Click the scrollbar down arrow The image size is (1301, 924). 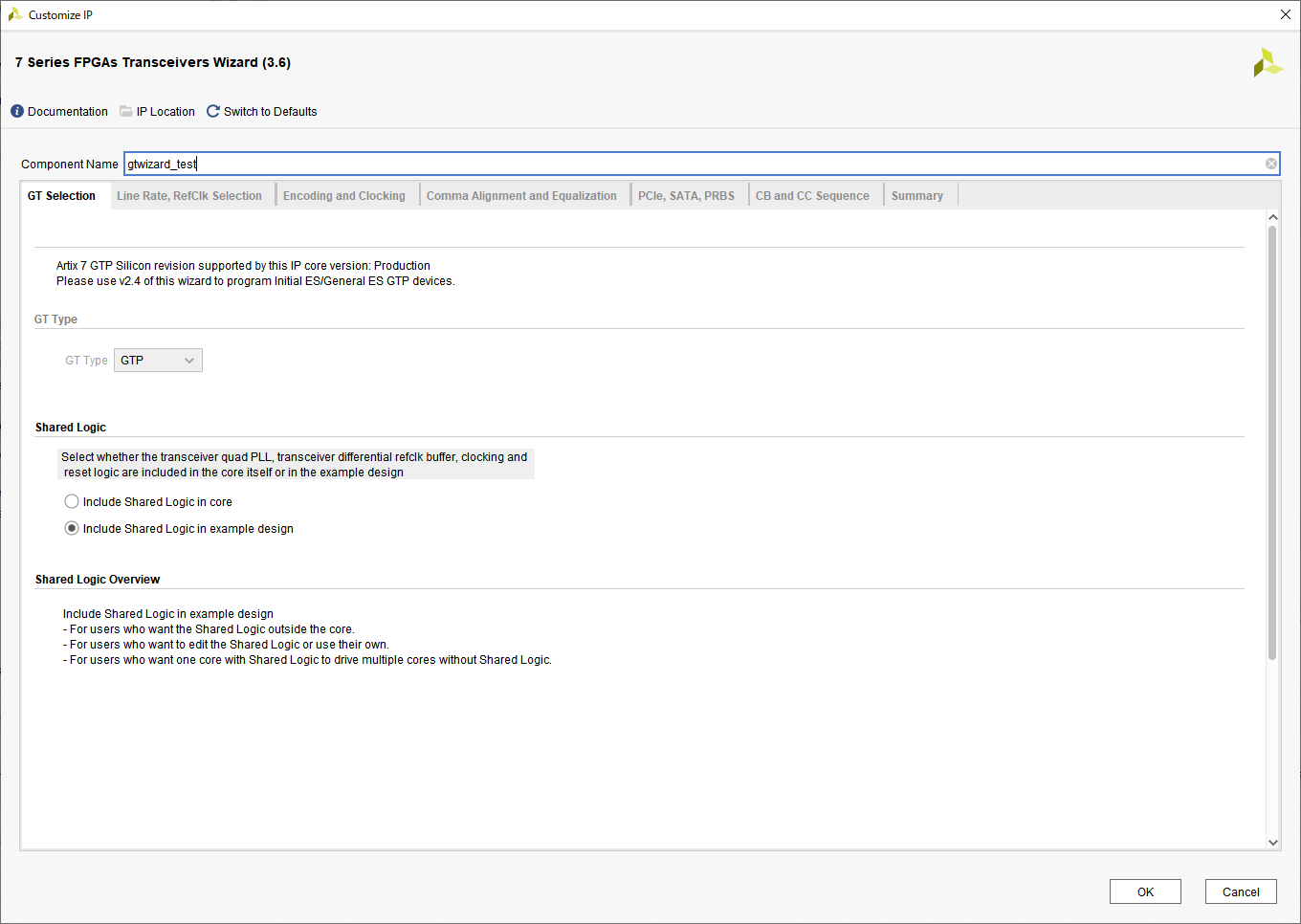[x=1272, y=843]
